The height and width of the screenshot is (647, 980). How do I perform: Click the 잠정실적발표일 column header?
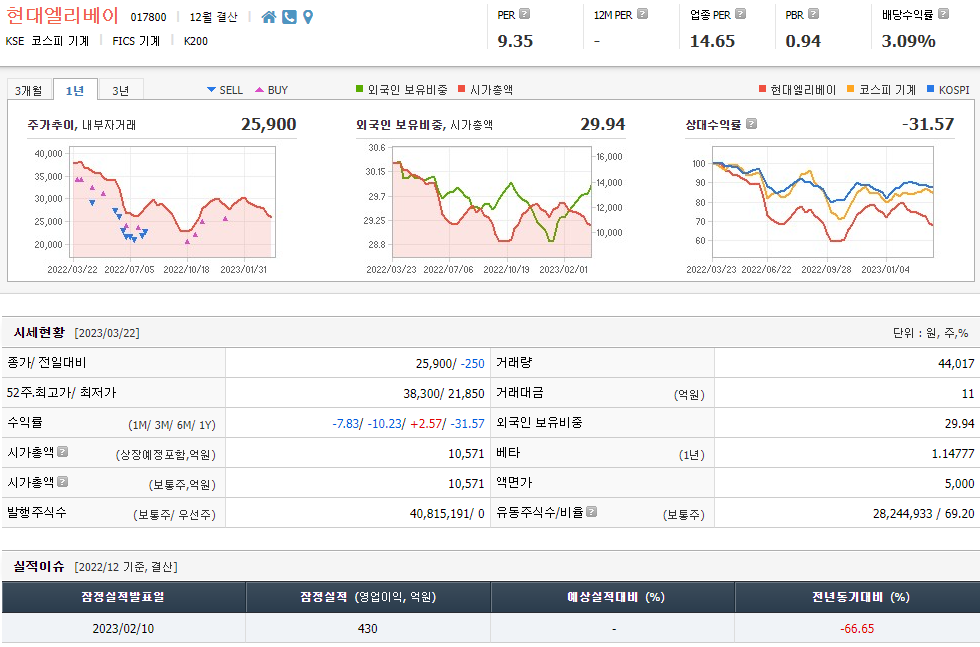click(x=123, y=597)
